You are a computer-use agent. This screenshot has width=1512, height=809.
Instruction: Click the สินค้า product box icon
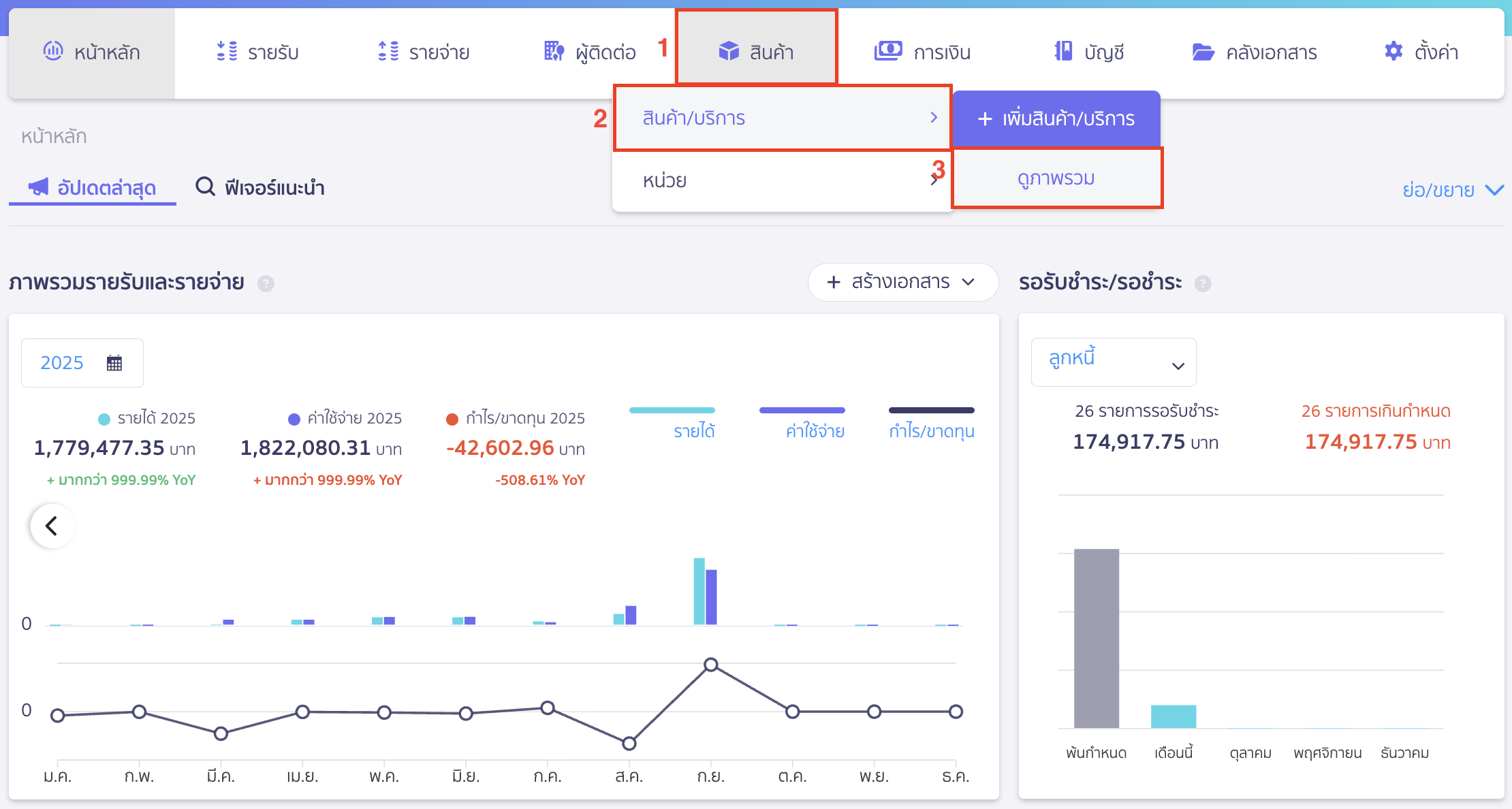pos(728,50)
